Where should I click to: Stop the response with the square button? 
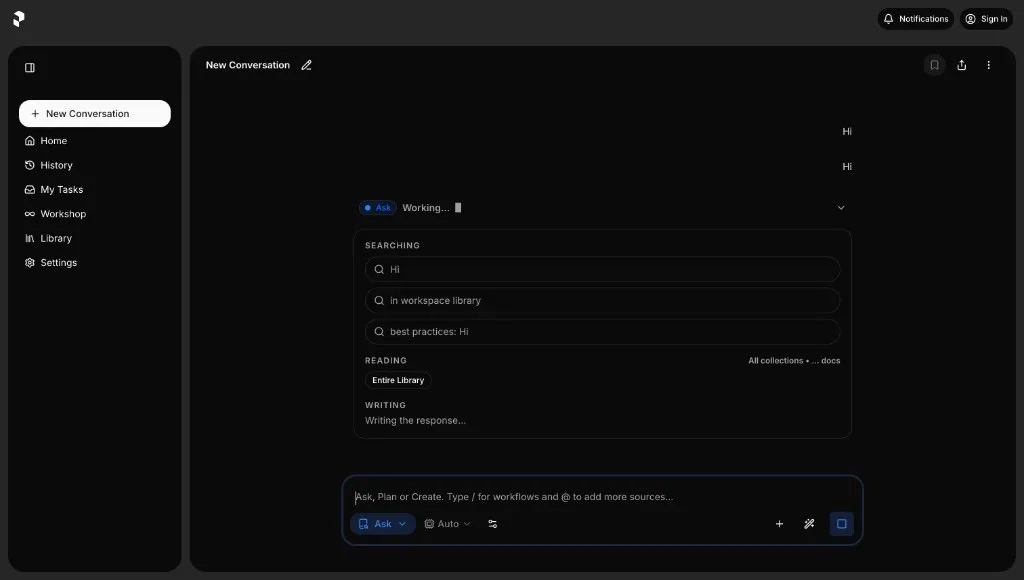pos(841,524)
